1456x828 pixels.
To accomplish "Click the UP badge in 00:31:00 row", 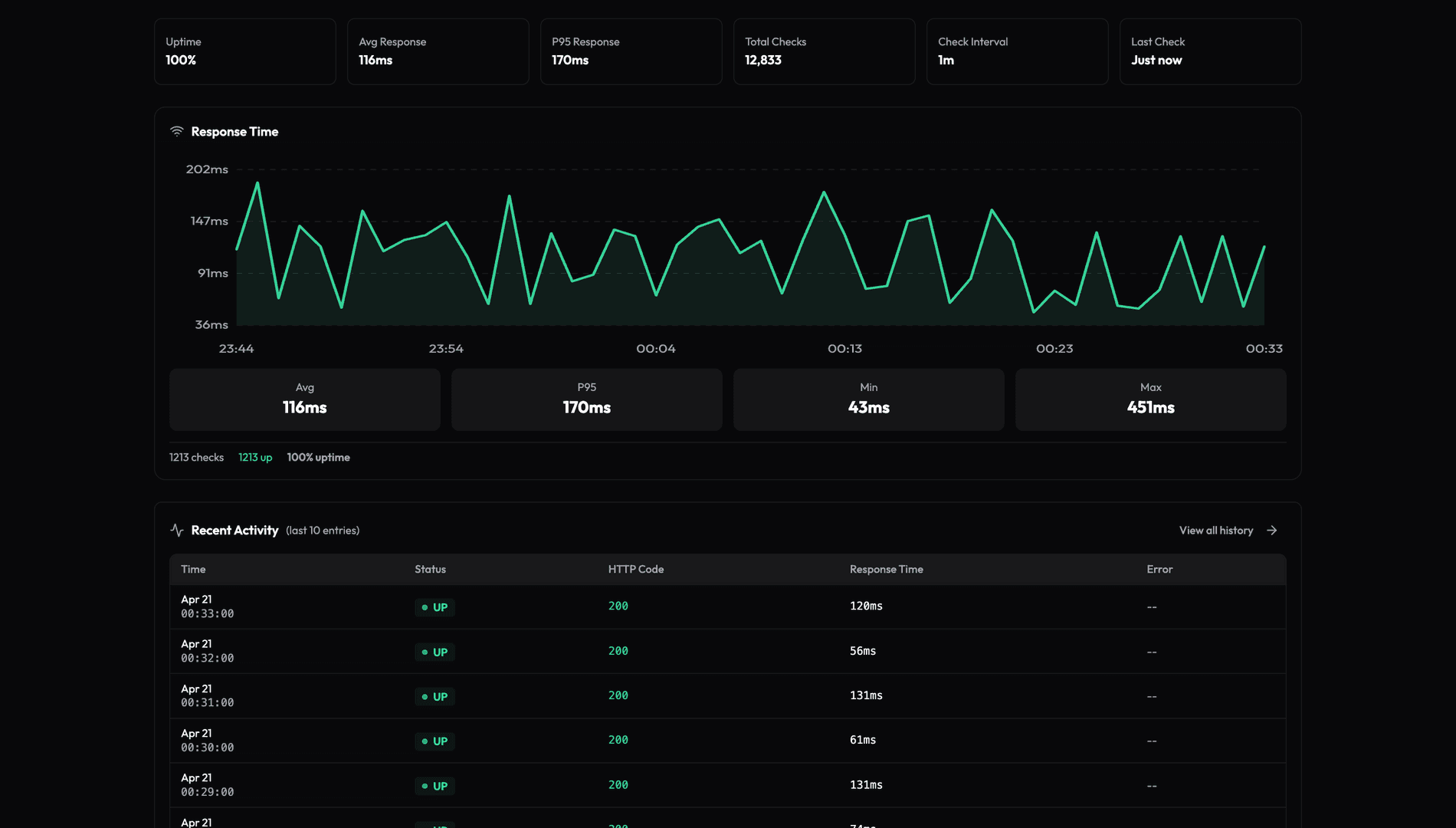I will (435, 697).
